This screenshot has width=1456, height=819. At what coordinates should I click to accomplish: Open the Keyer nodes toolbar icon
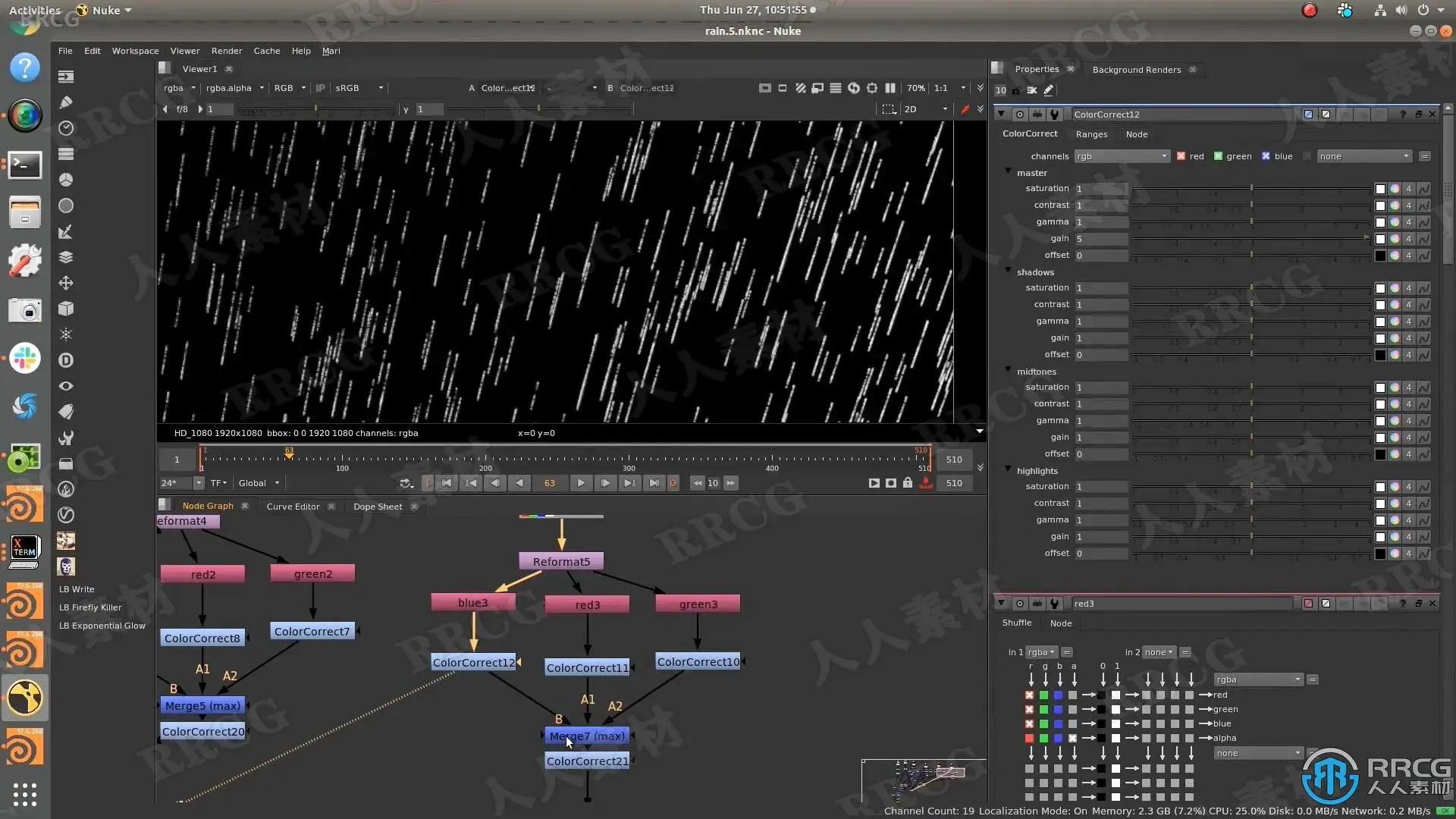tap(66, 231)
